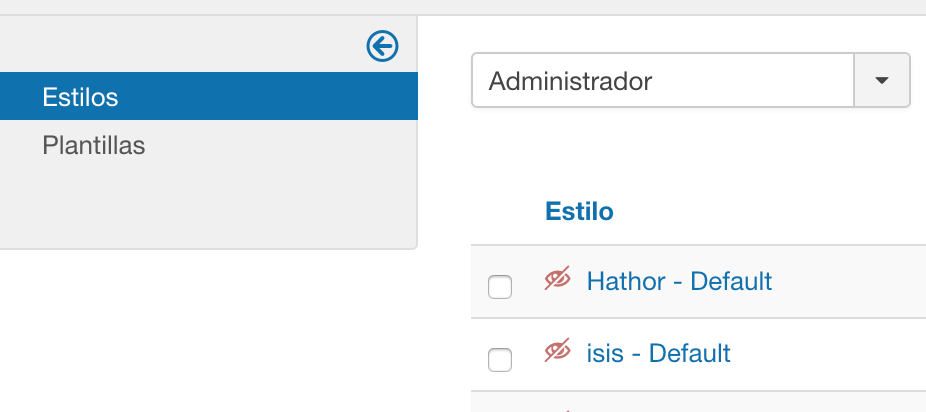
Task: Click blank space in the isis - Default row
Action: pos(827,354)
